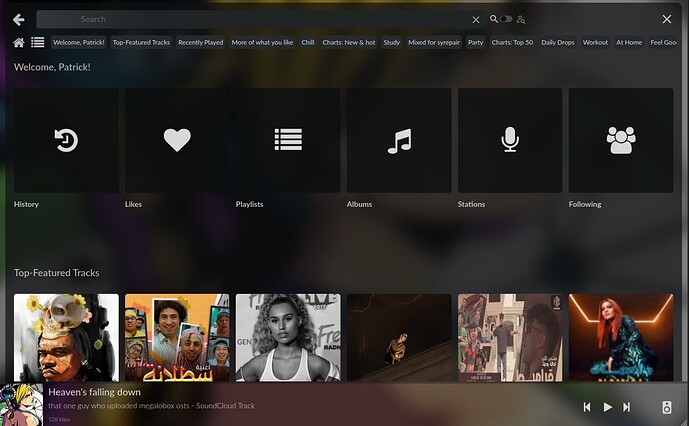The image size is (689, 426).
Task: Toggle the search mode switch
Action: (506, 19)
